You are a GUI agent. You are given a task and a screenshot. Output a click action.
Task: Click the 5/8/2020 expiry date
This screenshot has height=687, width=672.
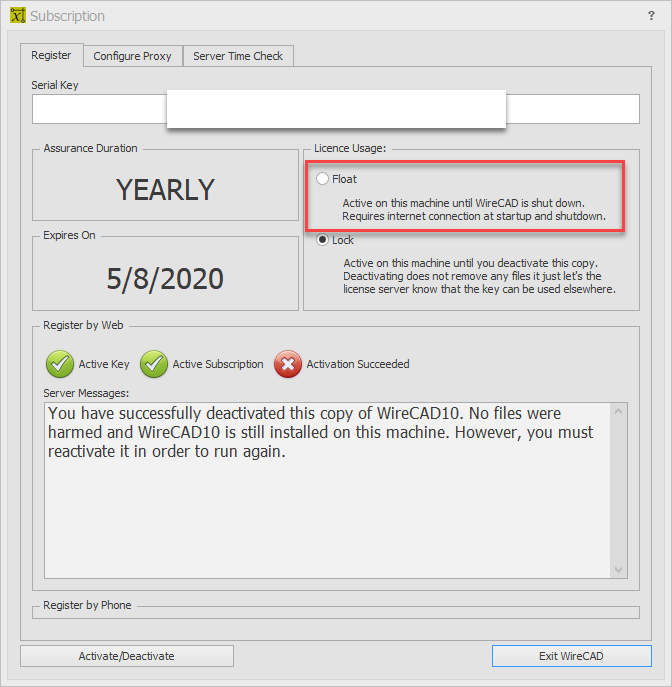[x=165, y=279]
